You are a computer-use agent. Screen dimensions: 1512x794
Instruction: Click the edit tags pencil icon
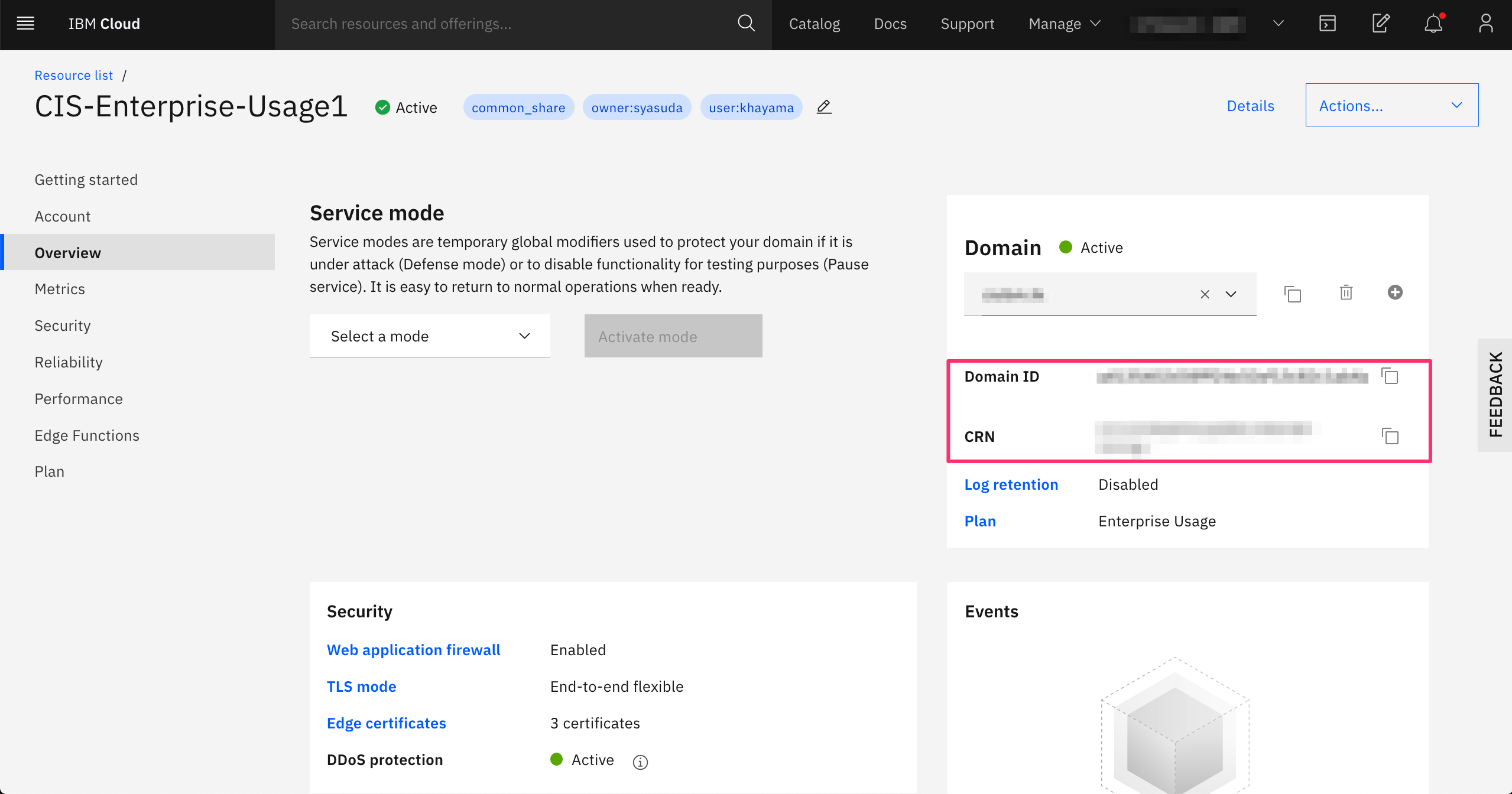point(824,107)
